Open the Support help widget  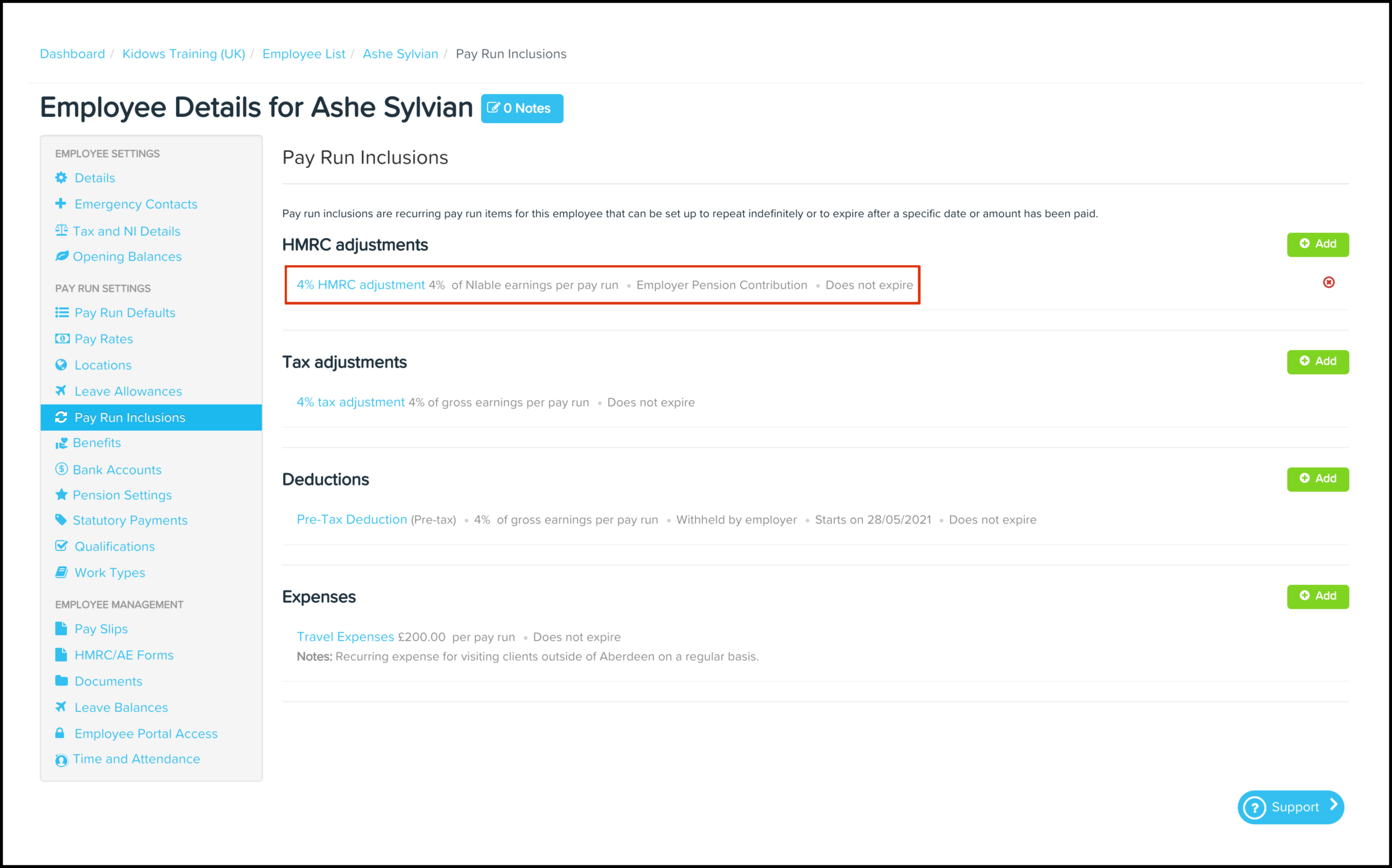[x=1291, y=807]
